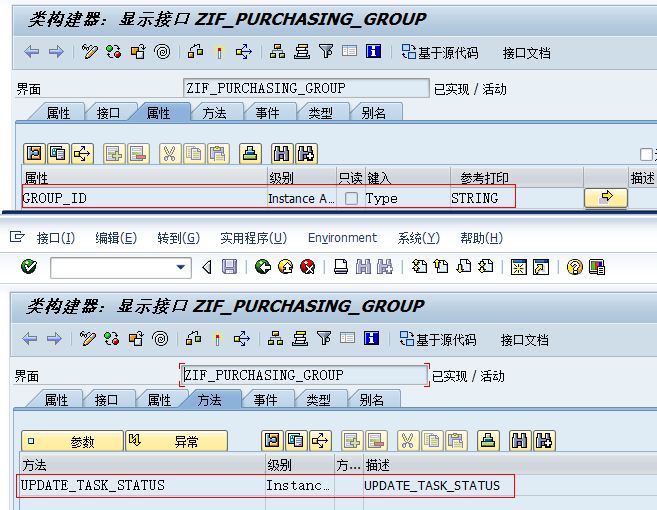Click the Create New Session icon
657x510 pixels.
(x=518, y=267)
